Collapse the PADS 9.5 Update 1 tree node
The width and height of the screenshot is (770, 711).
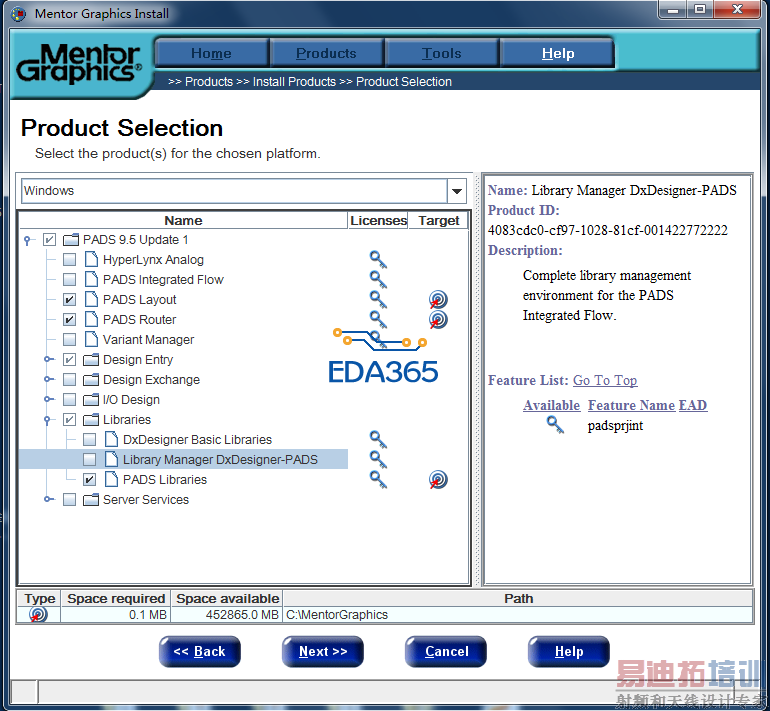(x=28, y=240)
